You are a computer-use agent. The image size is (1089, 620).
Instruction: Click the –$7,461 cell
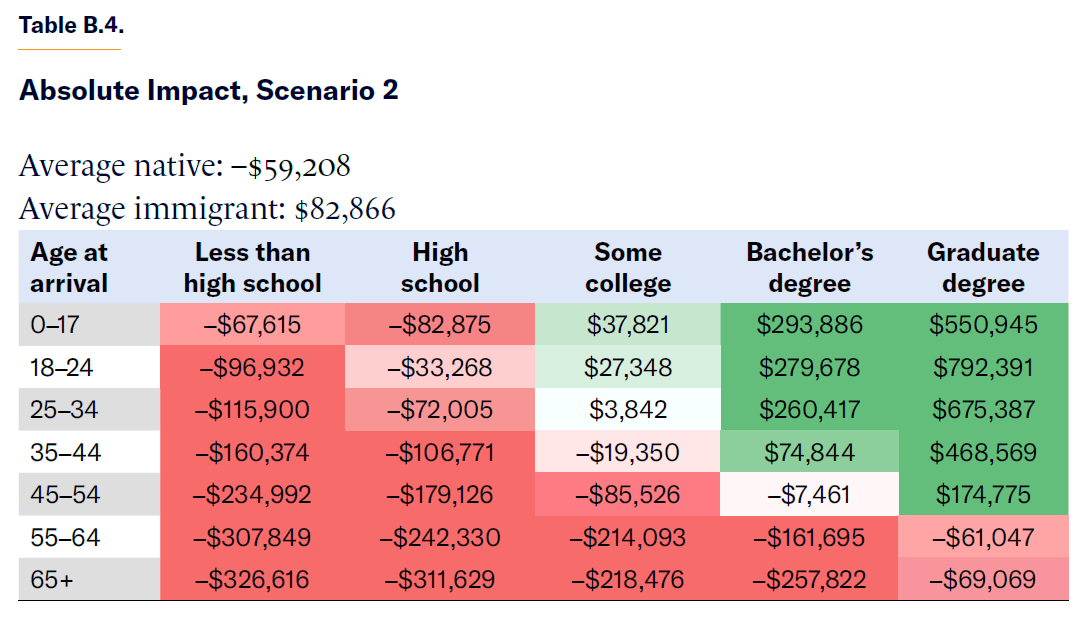809,495
